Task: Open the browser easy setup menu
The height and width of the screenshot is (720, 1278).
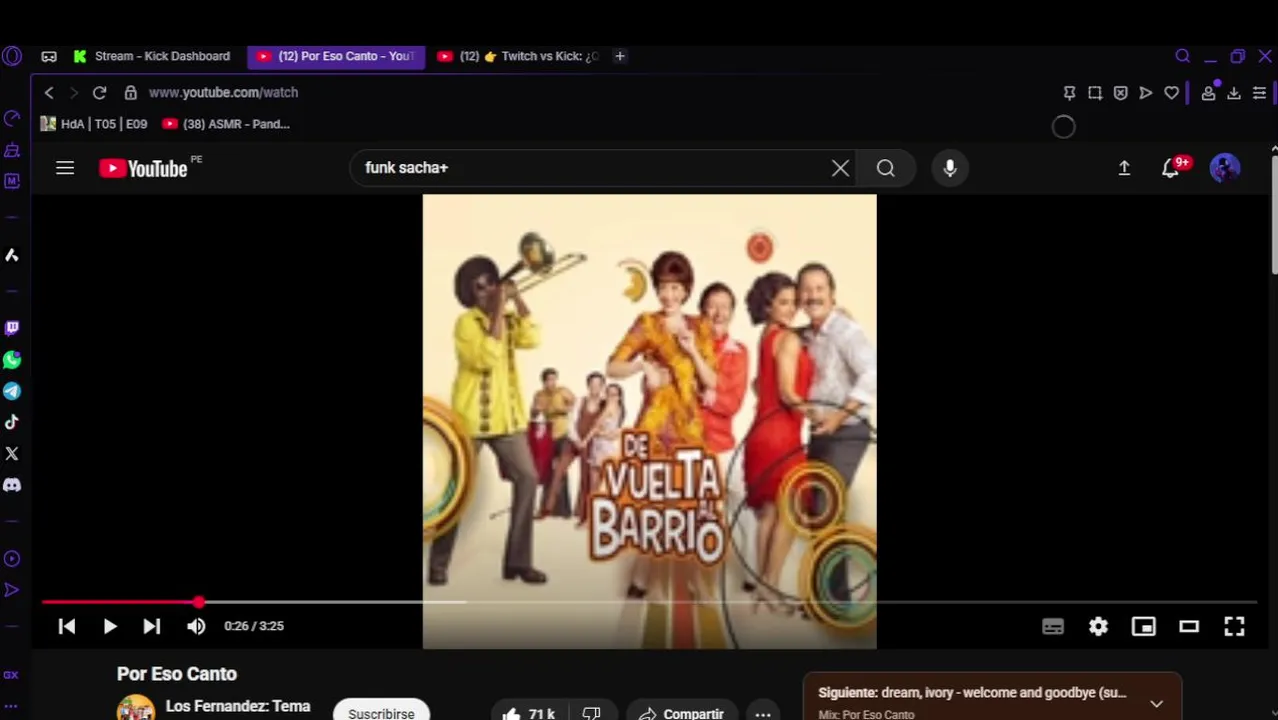Action: 1259,92
